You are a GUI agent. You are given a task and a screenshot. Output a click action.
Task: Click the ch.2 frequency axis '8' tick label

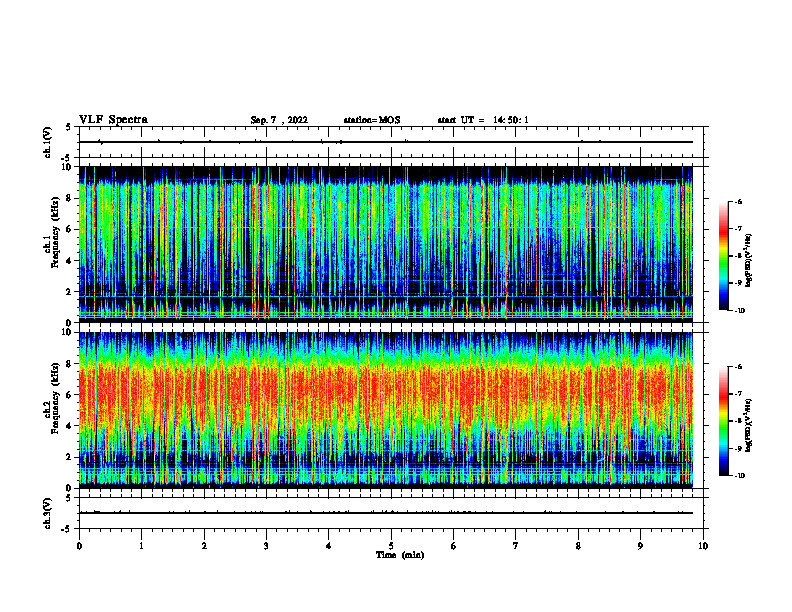pos(69,364)
